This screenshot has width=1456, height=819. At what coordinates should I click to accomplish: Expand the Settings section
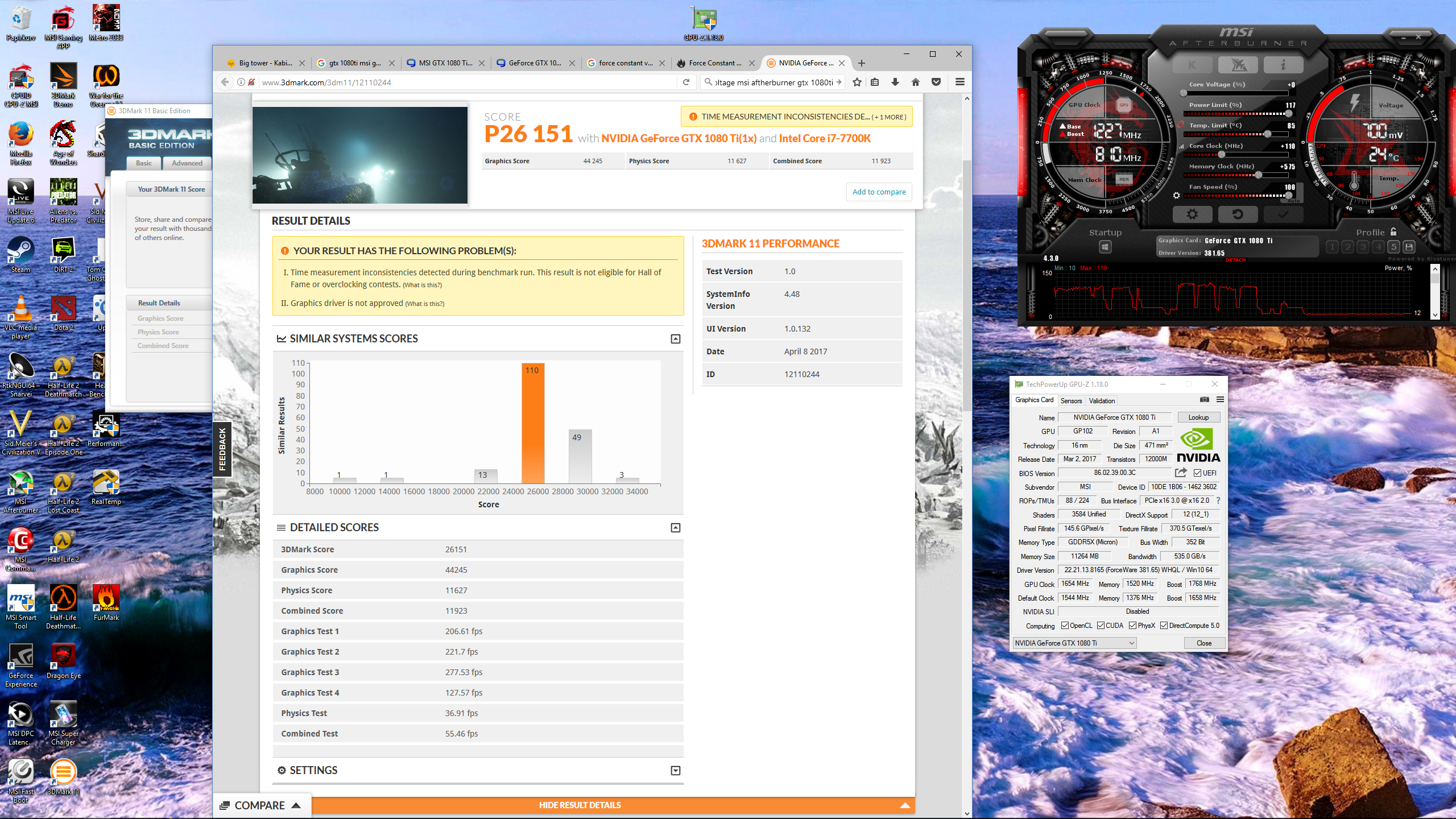tap(675, 771)
